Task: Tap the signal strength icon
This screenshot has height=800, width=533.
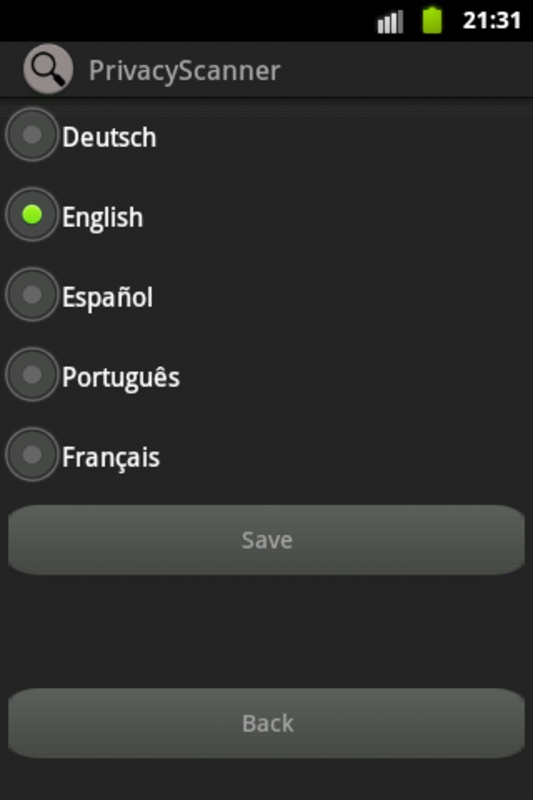Action: pyautogui.click(x=390, y=22)
